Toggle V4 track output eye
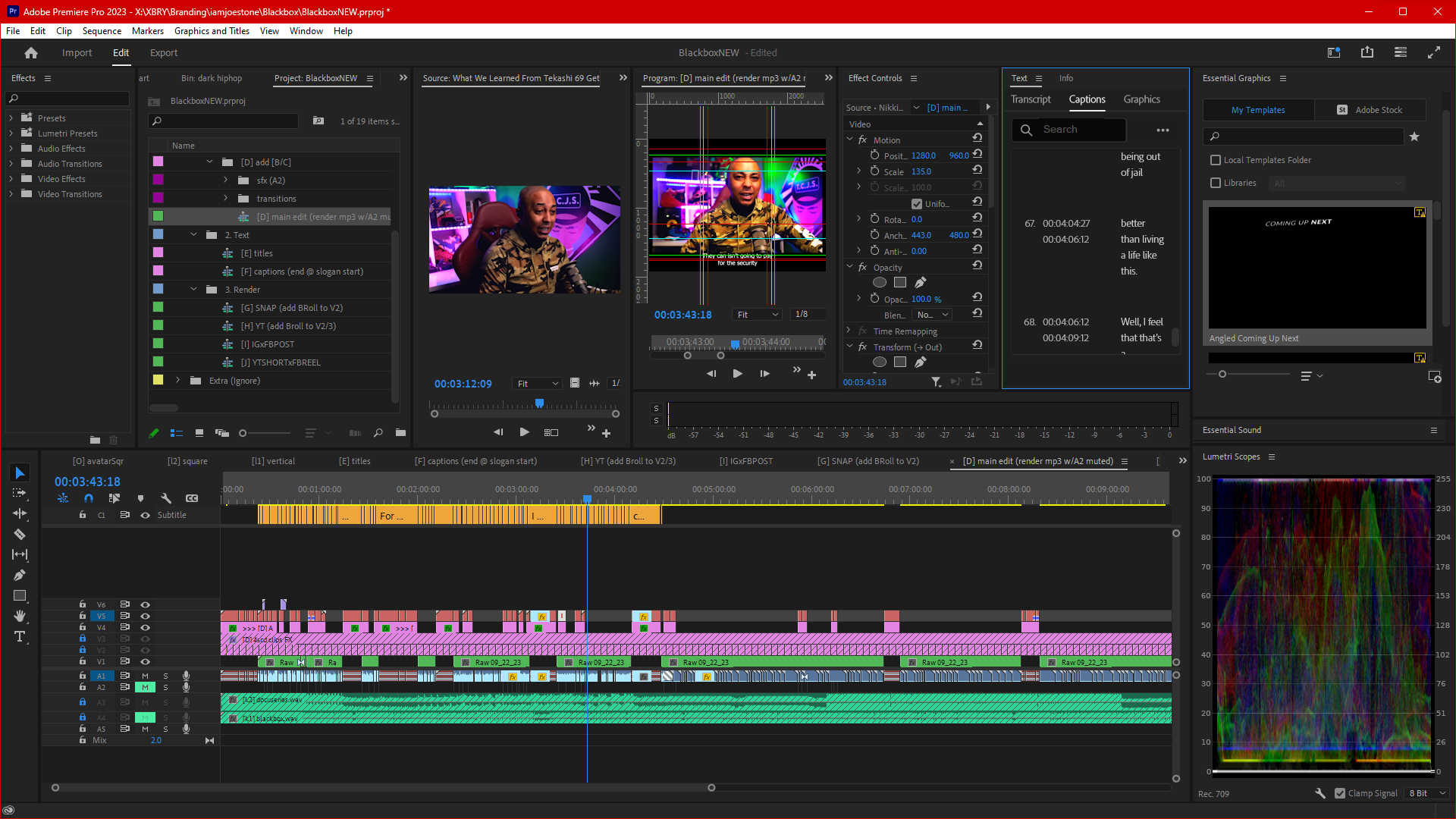The height and width of the screenshot is (819, 1456). (x=145, y=627)
